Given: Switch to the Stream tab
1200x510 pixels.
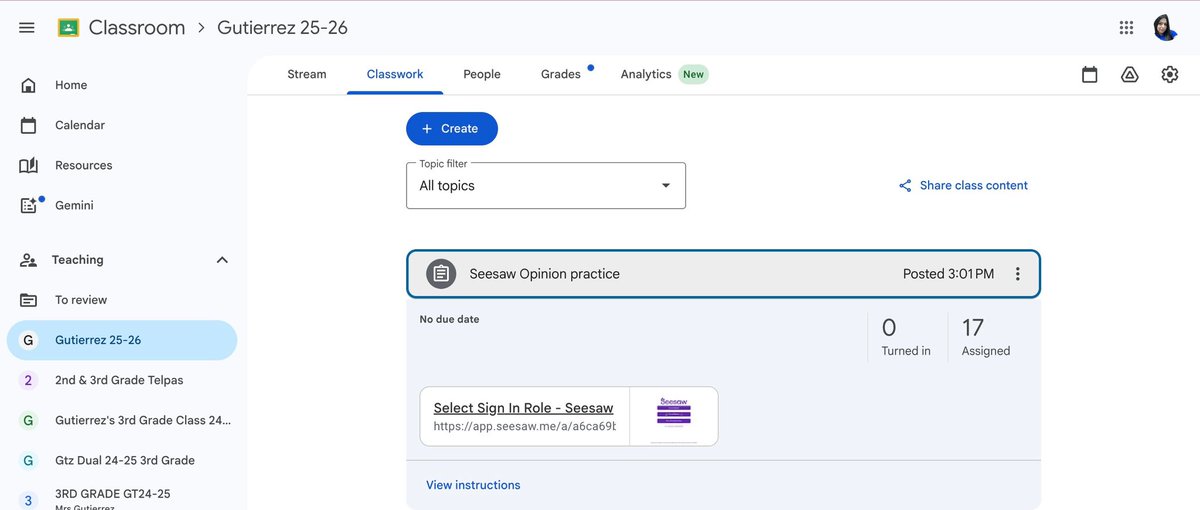Looking at the screenshot, I should (307, 74).
